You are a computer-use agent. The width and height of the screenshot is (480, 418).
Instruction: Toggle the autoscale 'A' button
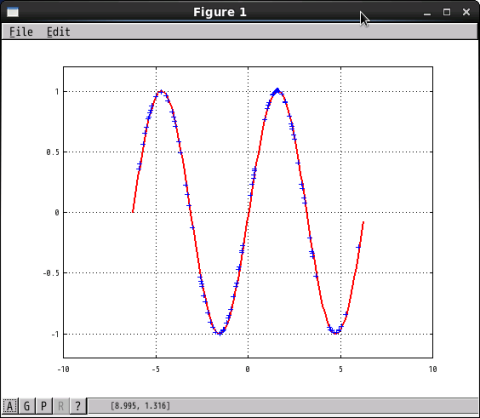tap(10, 406)
